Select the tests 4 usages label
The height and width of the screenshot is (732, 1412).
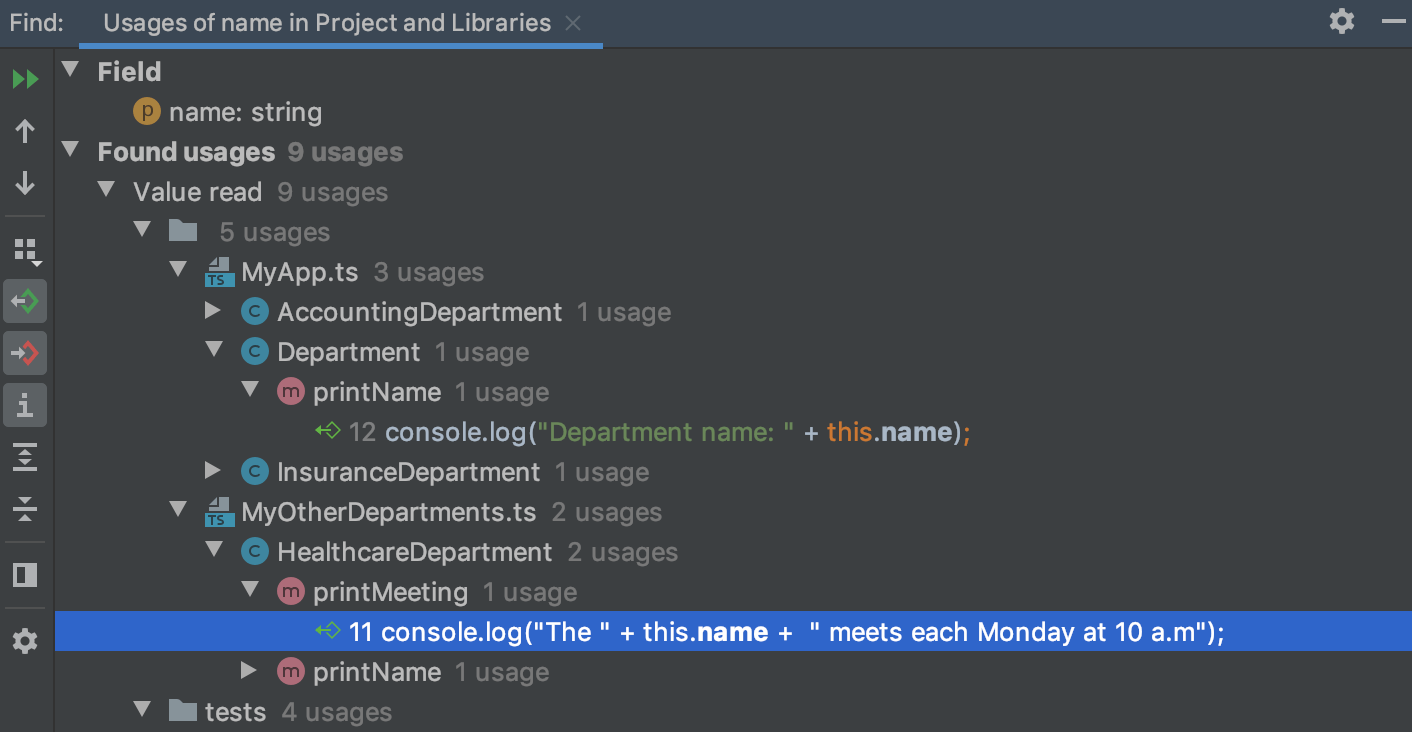coord(298,712)
